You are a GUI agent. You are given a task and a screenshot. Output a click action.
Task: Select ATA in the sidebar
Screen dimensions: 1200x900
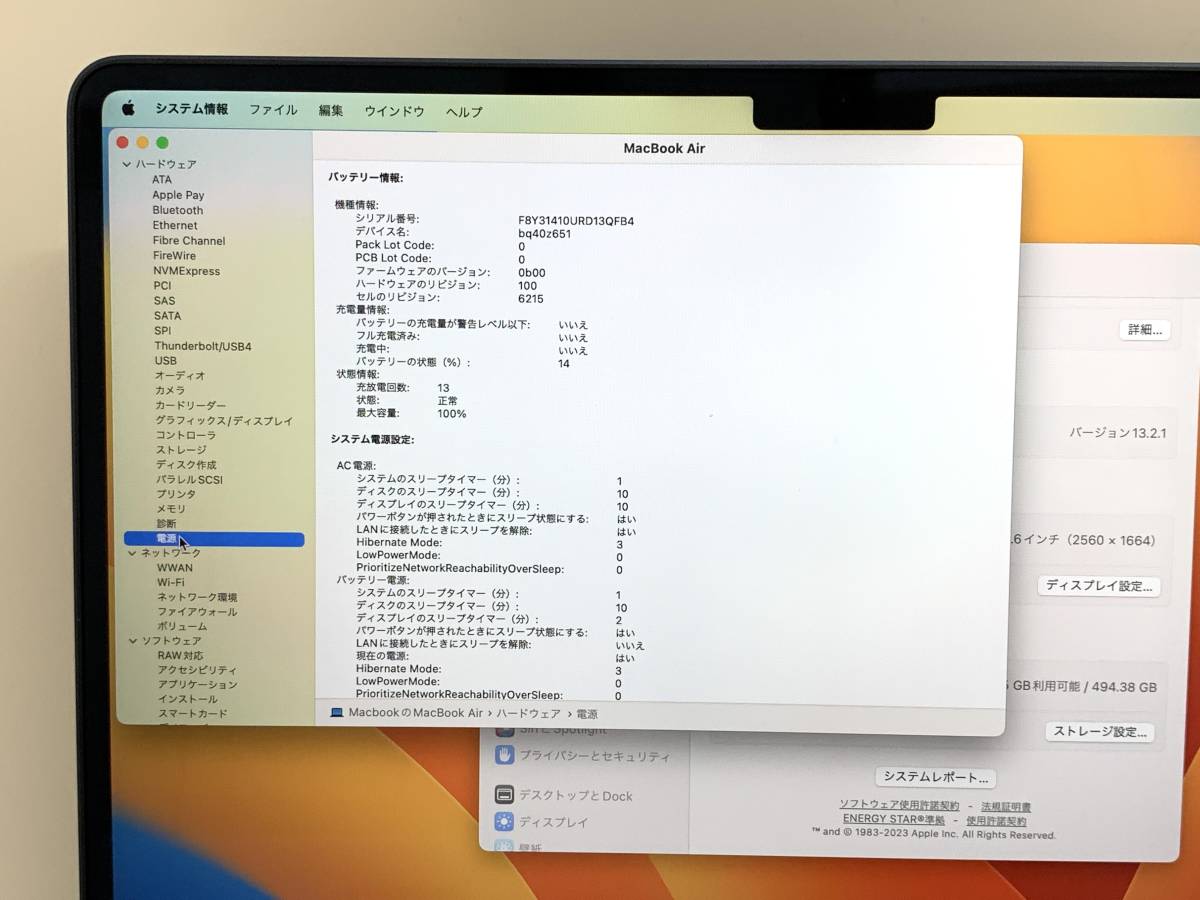point(162,180)
